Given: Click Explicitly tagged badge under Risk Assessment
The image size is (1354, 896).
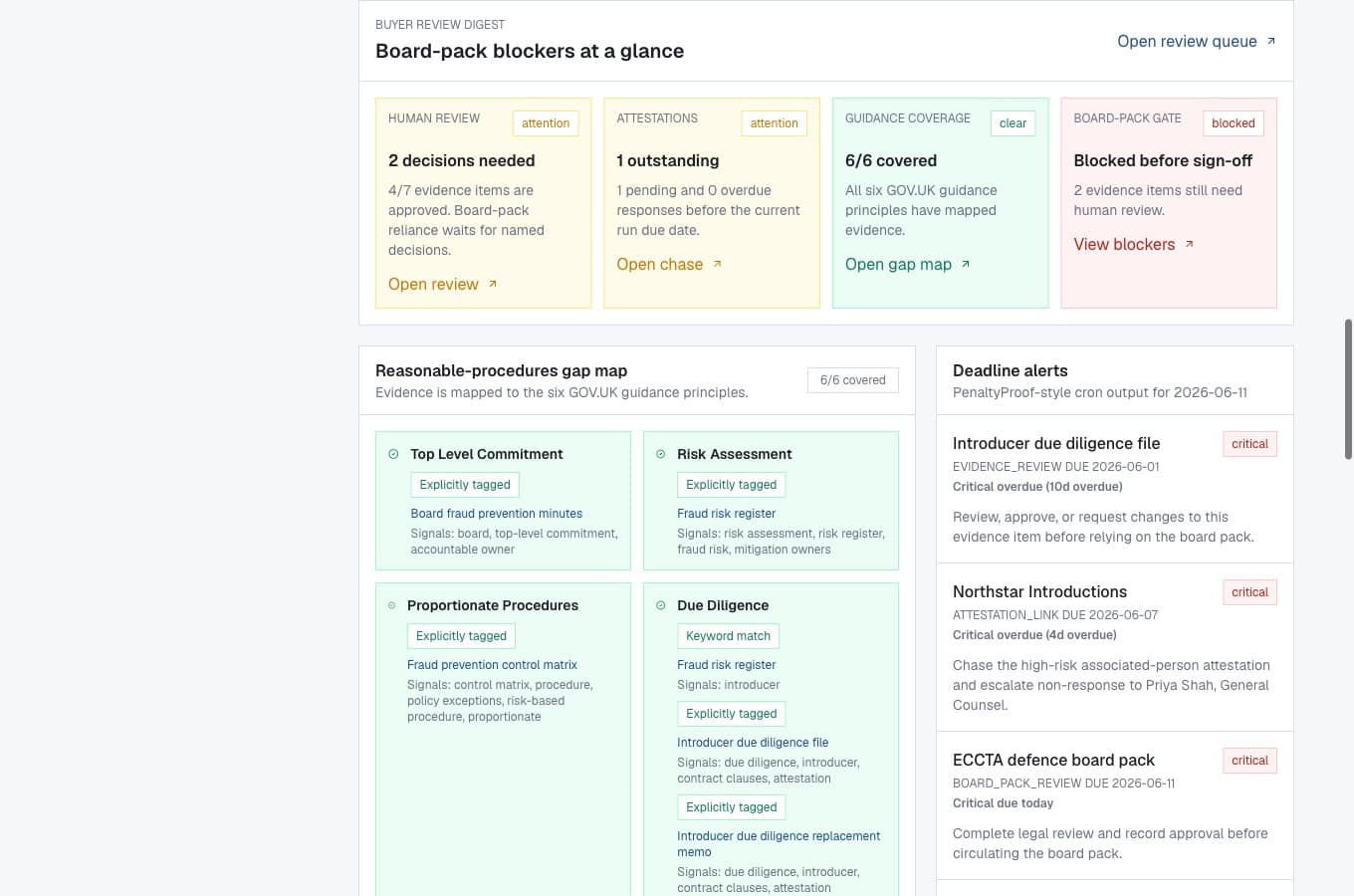Looking at the screenshot, I should click(x=731, y=485).
